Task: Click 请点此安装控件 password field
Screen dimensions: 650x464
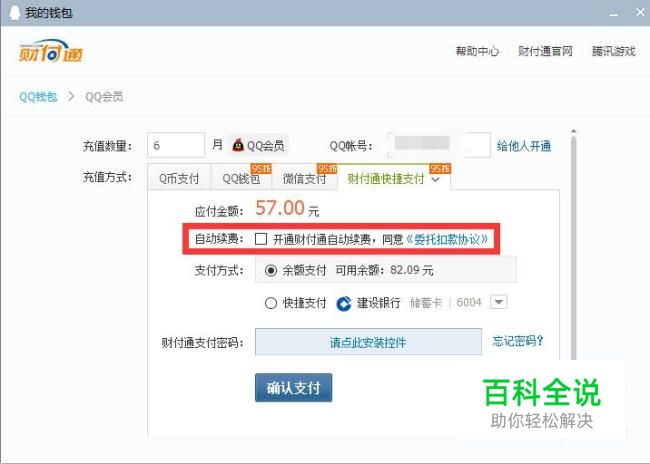Action: coord(368,342)
